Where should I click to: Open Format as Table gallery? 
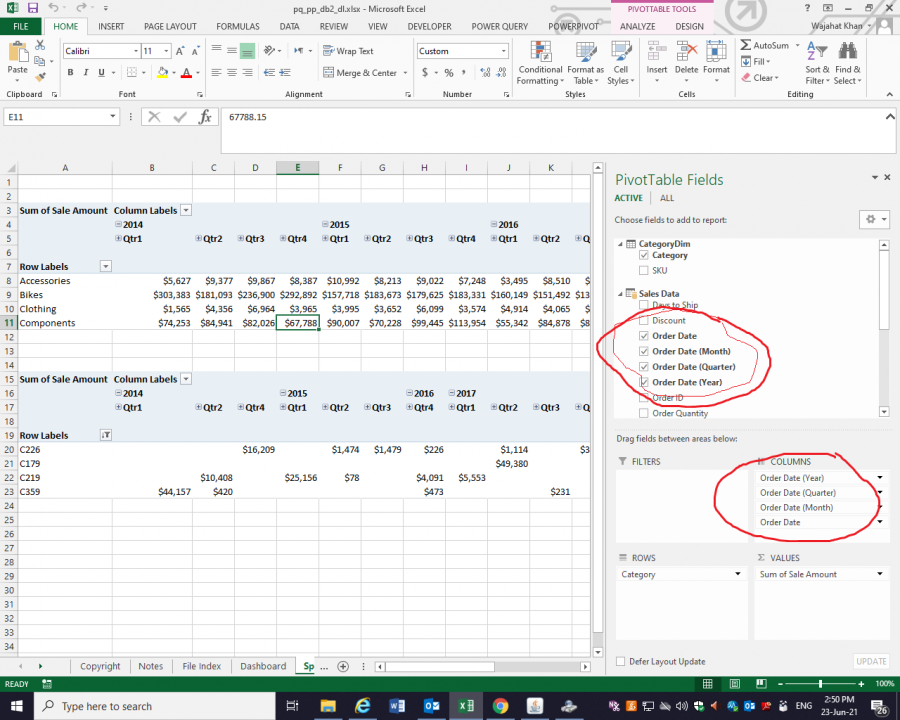(585, 63)
